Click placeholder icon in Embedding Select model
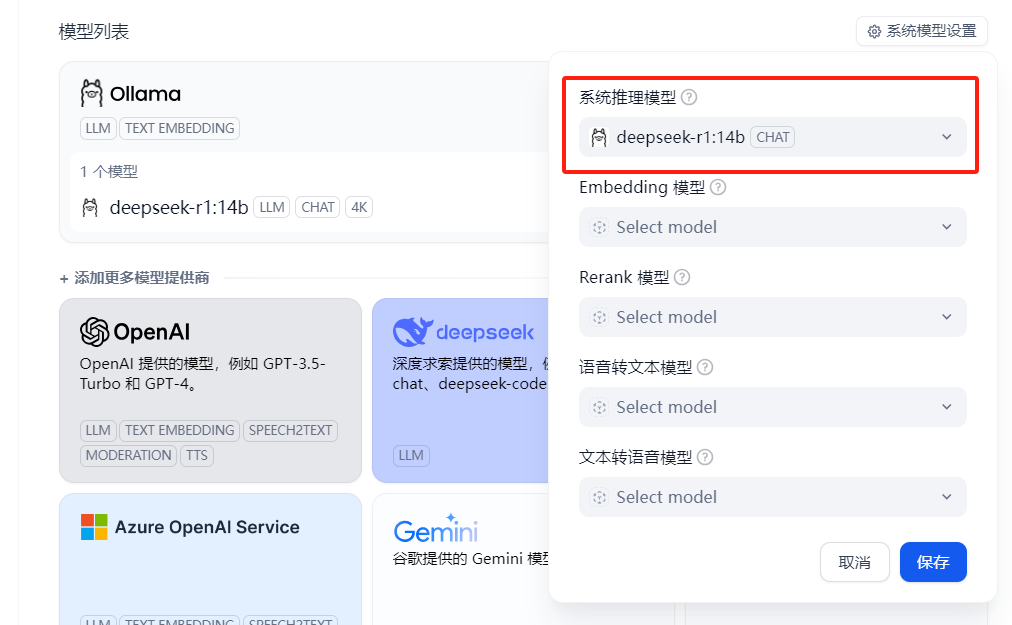Screen dimensions: 1012x625 pyautogui.click(x=599, y=227)
